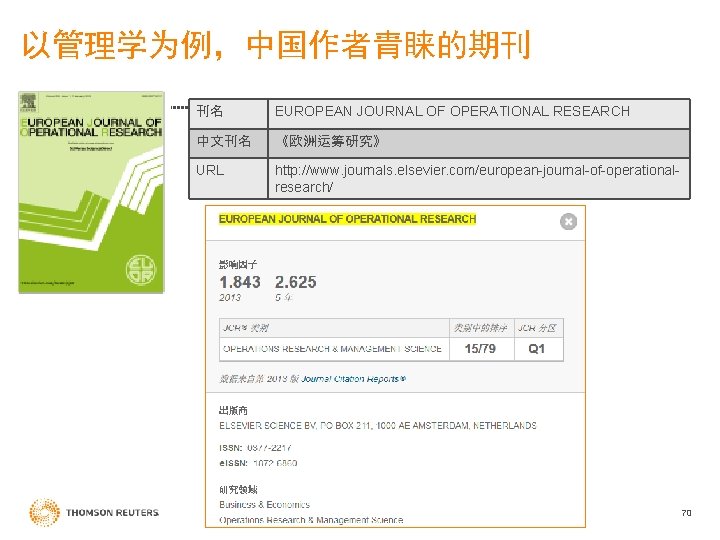
Task: Click the 2013 year label
Action: pyautogui.click(x=230, y=298)
